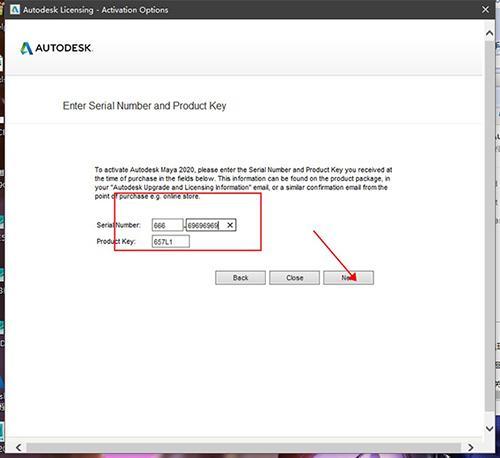
Task: Focus the Product Key field containing 657L1
Action: click(171, 241)
